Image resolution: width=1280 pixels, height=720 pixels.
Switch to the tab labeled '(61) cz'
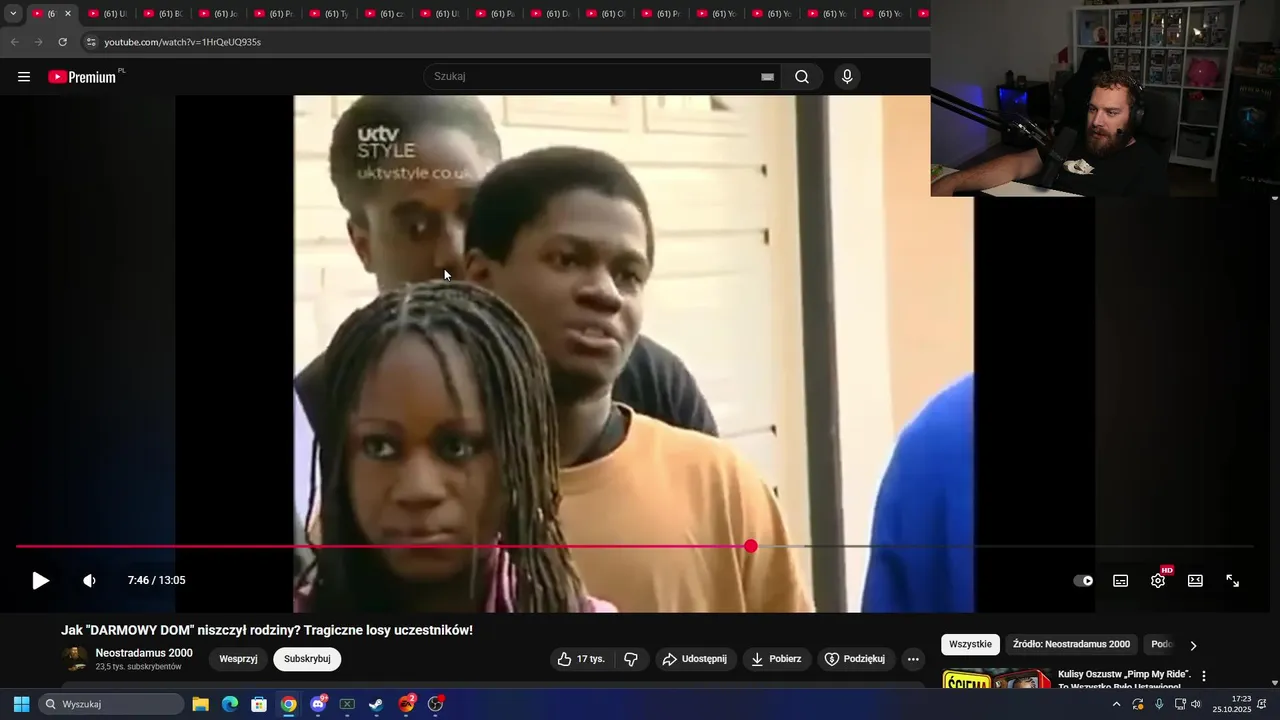click(384, 14)
